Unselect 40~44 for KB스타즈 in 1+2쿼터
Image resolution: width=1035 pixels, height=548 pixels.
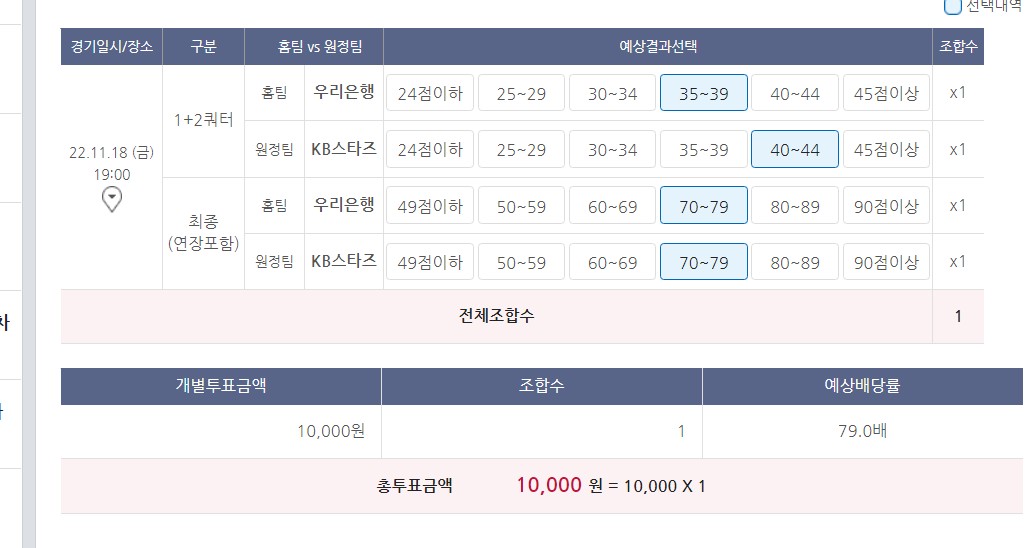(795, 149)
